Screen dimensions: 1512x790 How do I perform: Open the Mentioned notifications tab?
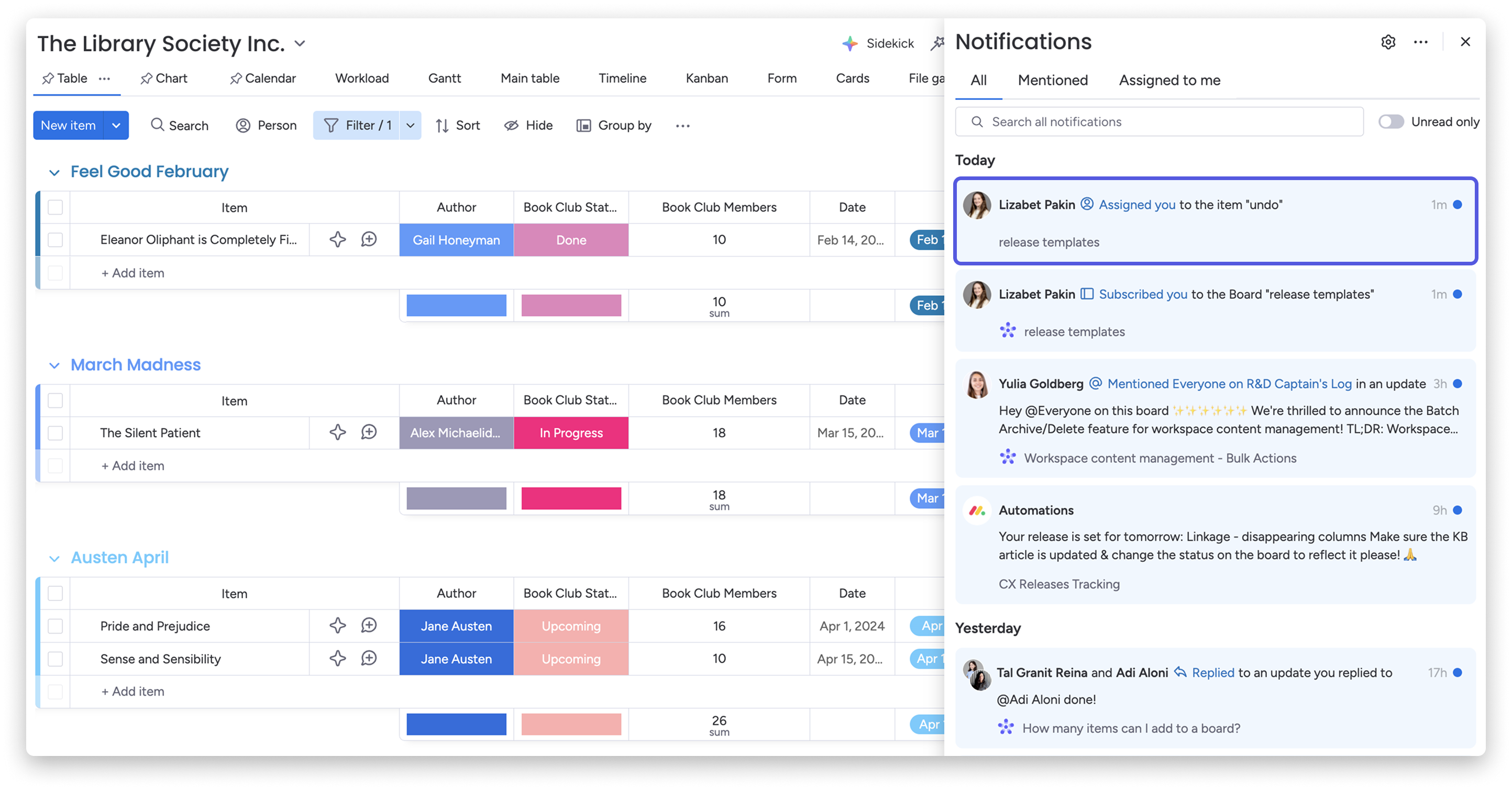[x=1052, y=81]
